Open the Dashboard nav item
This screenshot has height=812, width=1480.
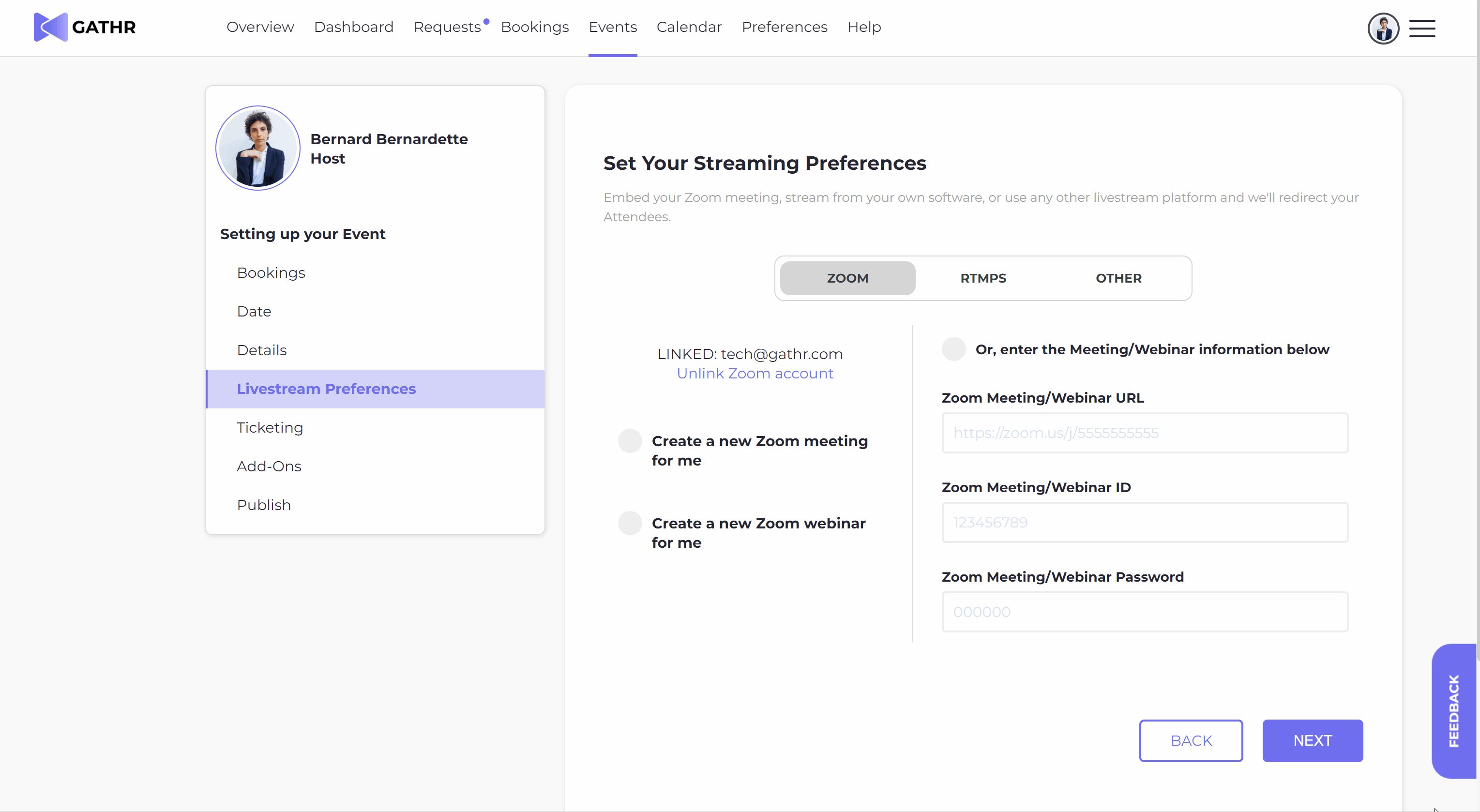click(354, 27)
